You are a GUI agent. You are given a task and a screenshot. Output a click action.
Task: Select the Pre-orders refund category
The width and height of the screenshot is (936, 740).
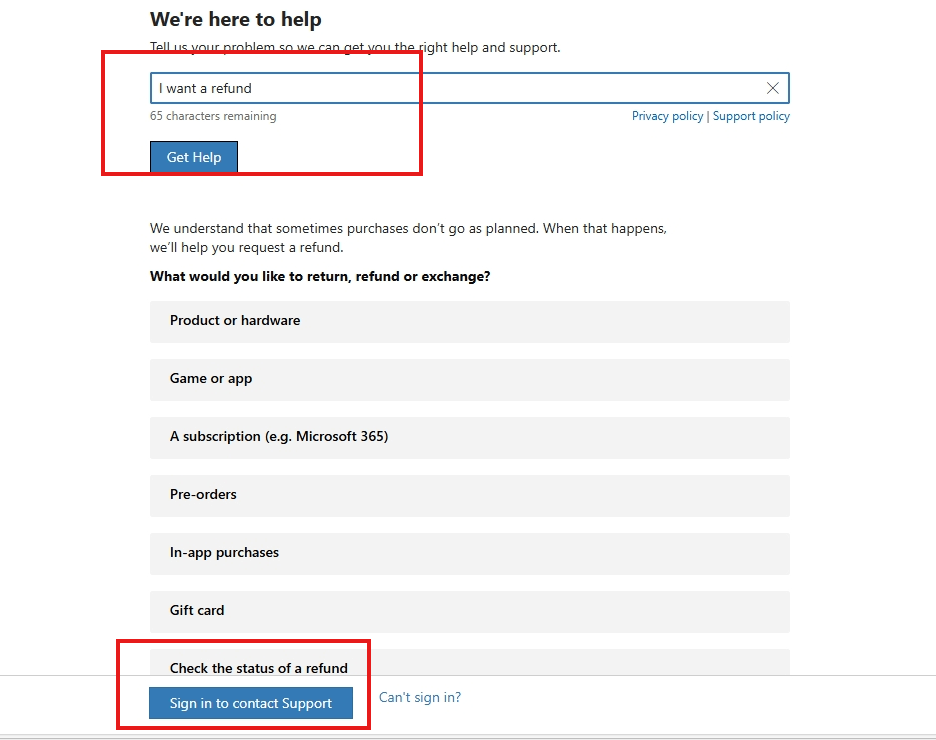point(468,495)
